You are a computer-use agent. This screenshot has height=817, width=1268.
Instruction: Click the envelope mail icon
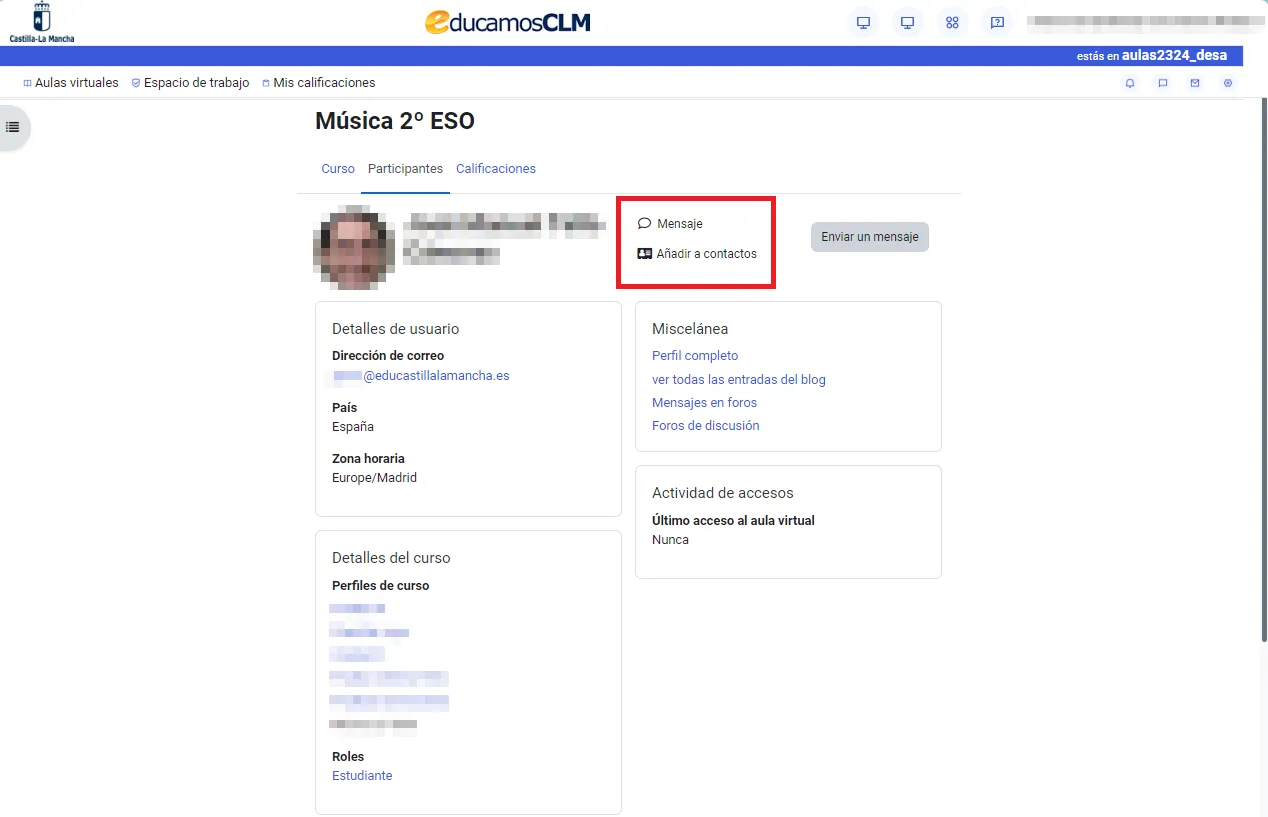(x=1195, y=83)
